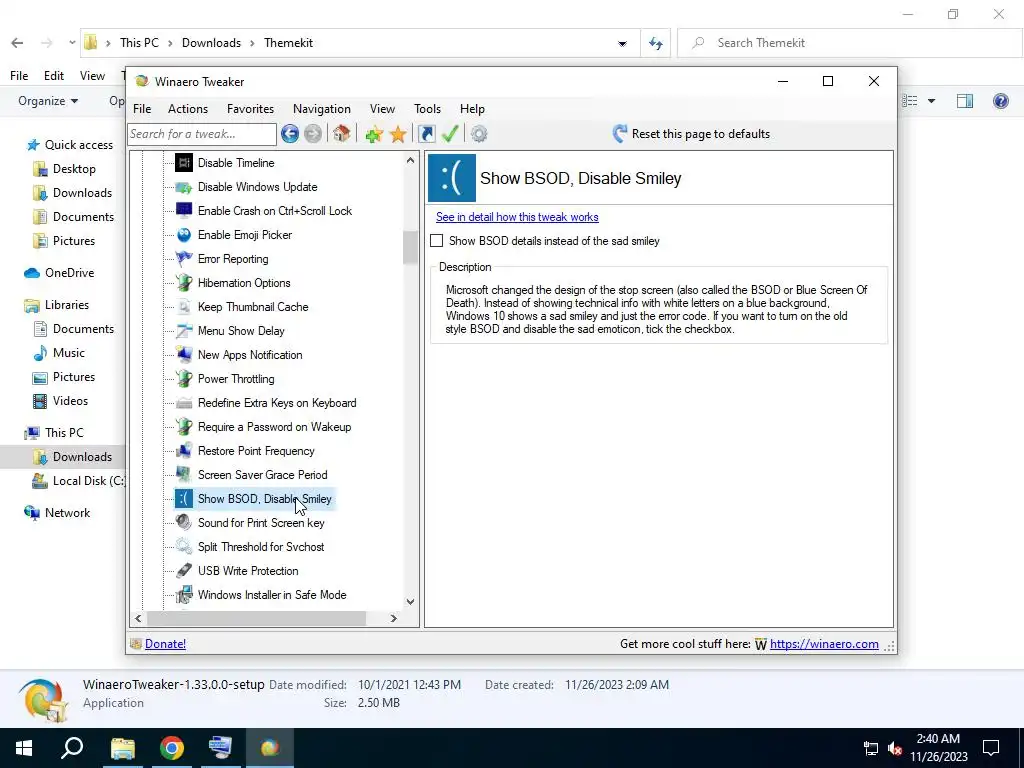This screenshot has width=1024, height=768.
Task: Open the Winaero View menu
Action: tap(382, 109)
